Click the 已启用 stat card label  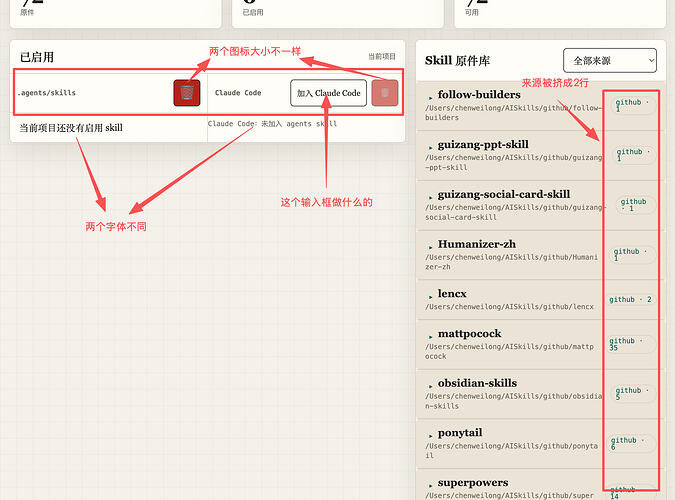[253, 12]
